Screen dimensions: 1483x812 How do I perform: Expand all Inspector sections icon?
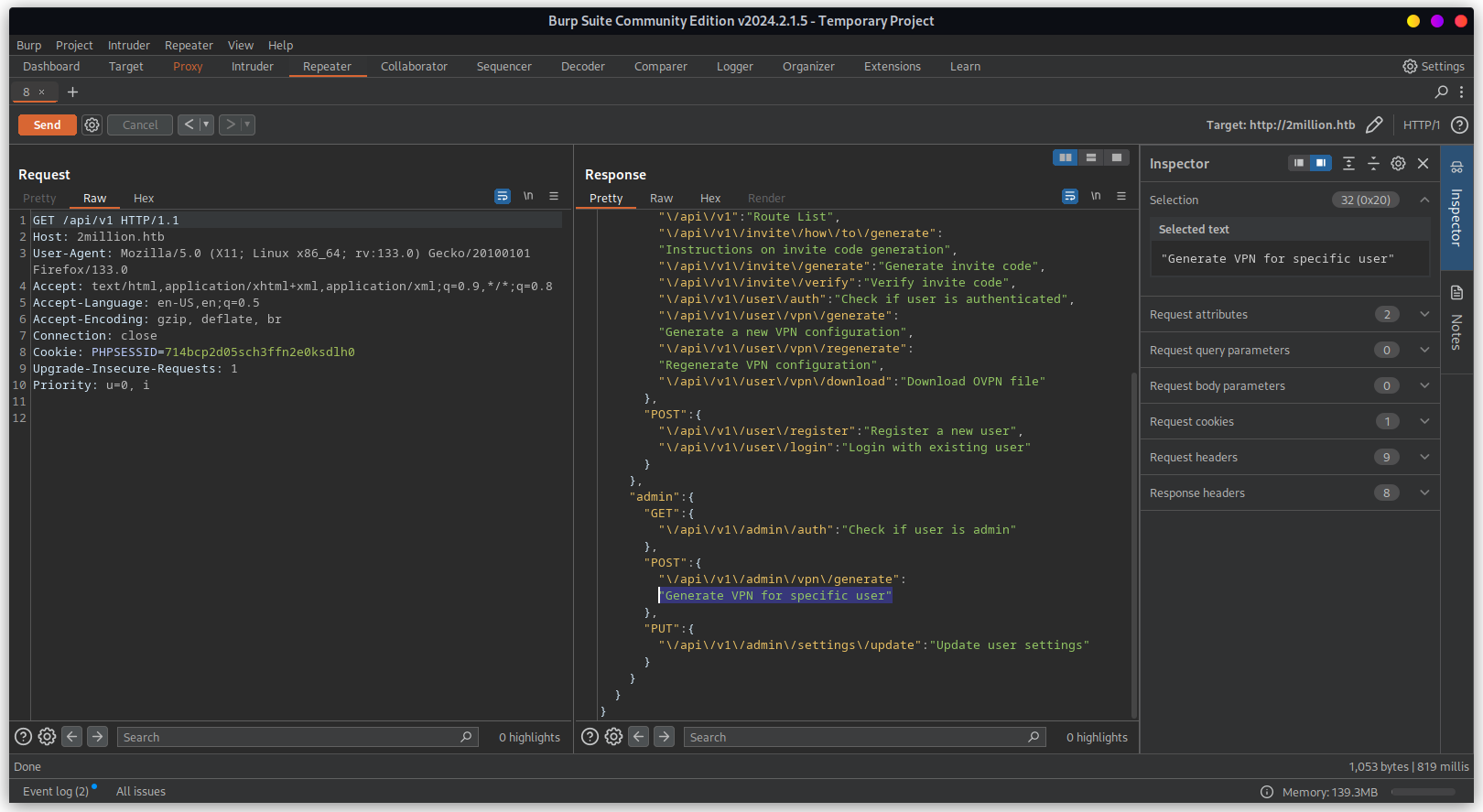[1348, 163]
